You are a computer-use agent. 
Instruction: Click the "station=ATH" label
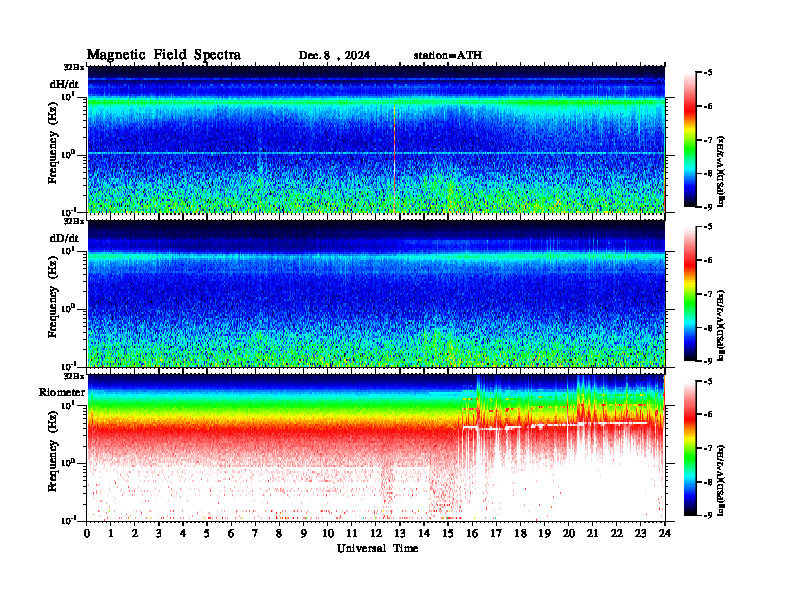coord(448,56)
